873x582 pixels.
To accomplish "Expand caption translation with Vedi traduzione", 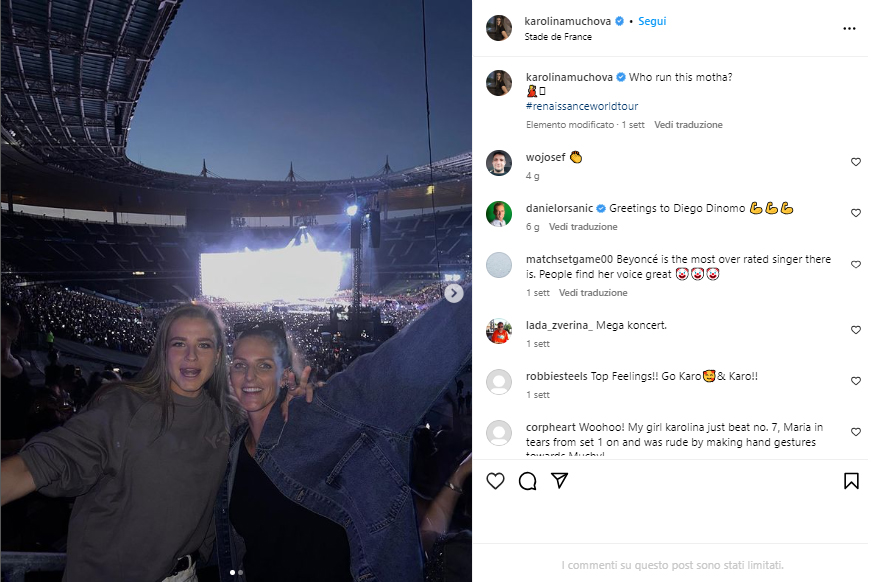I will click(x=688, y=125).
